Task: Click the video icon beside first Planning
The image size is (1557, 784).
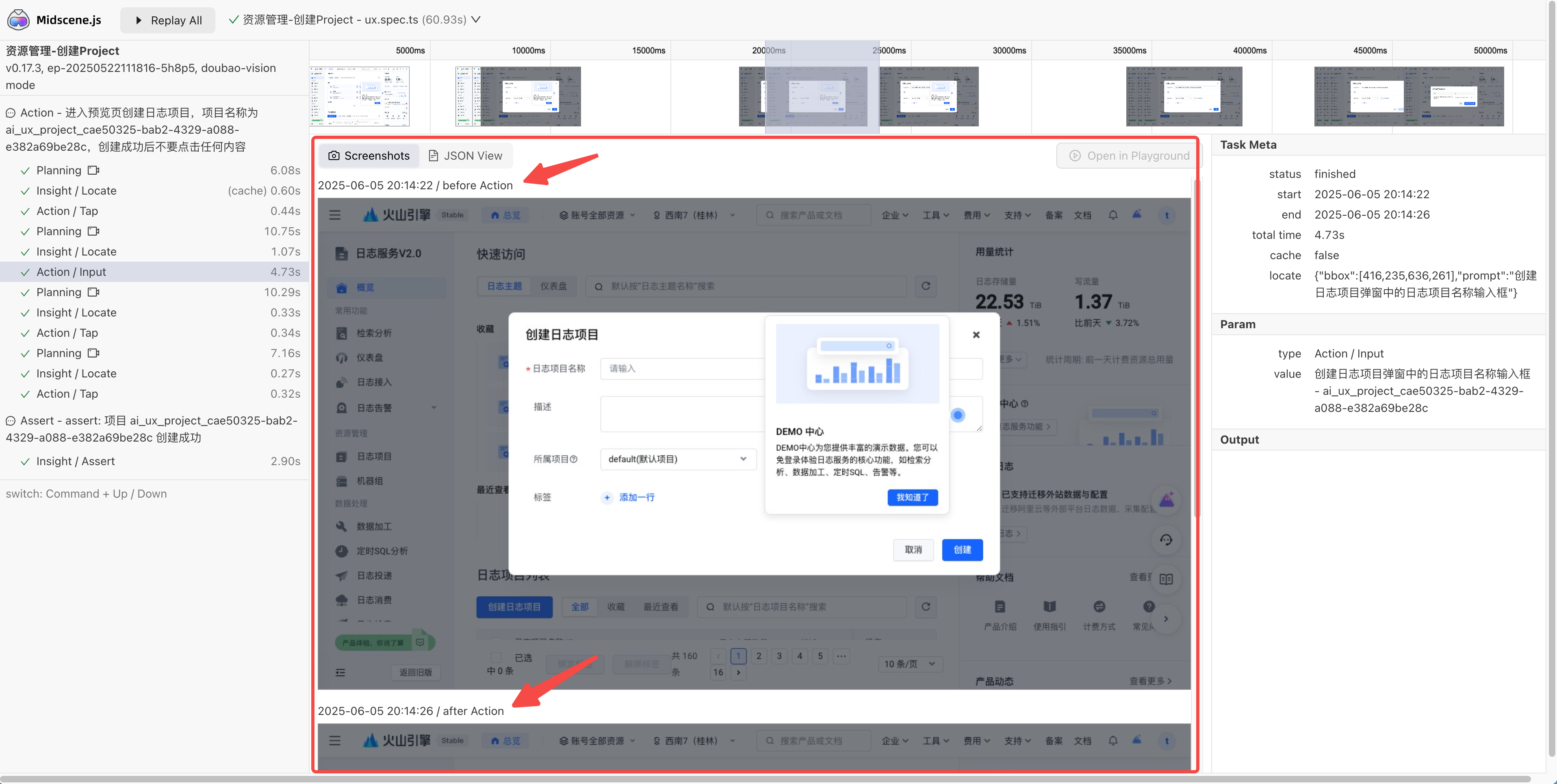Action: 93,171
